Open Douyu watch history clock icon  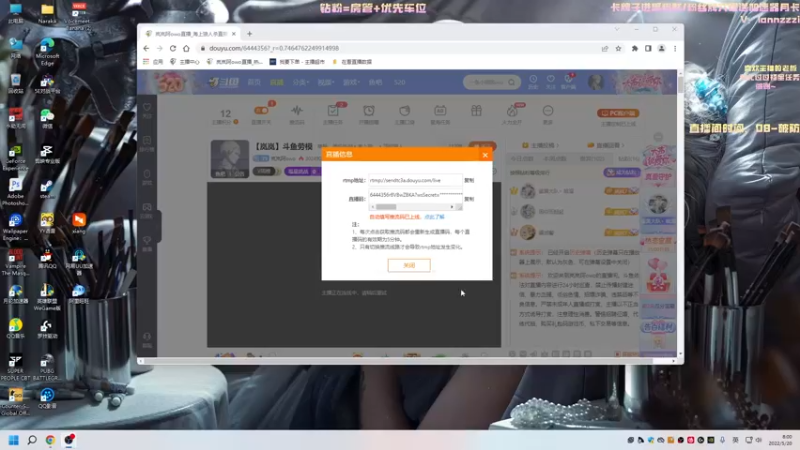pos(533,81)
